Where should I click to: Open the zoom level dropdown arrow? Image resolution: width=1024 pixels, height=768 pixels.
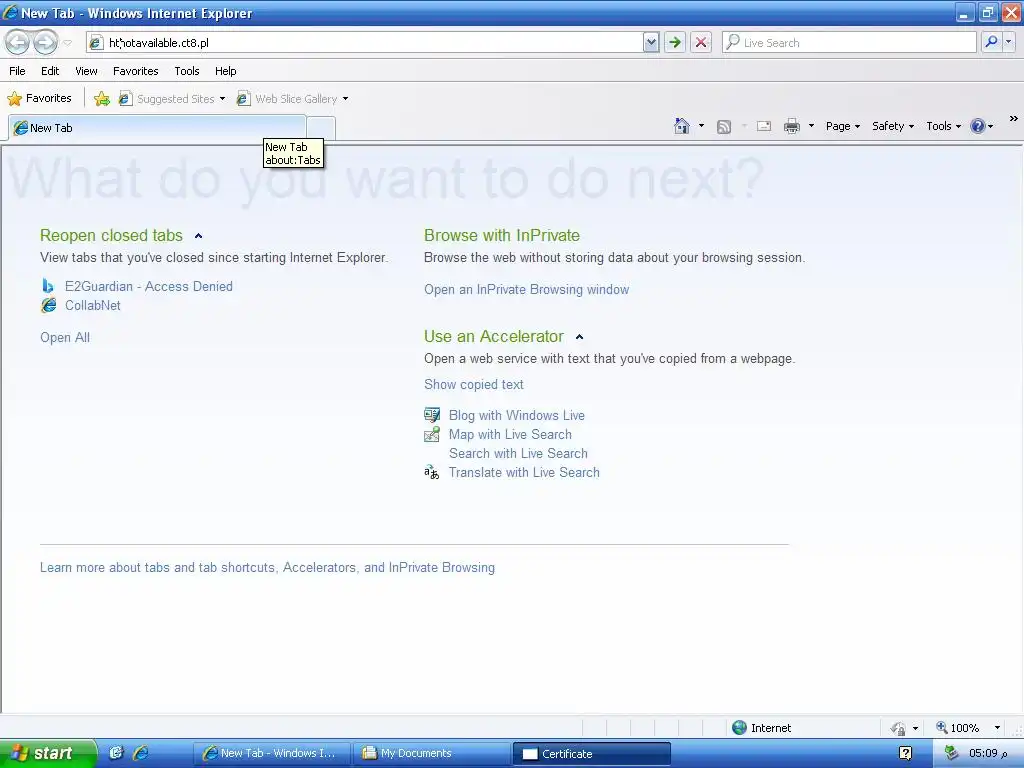coord(997,728)
